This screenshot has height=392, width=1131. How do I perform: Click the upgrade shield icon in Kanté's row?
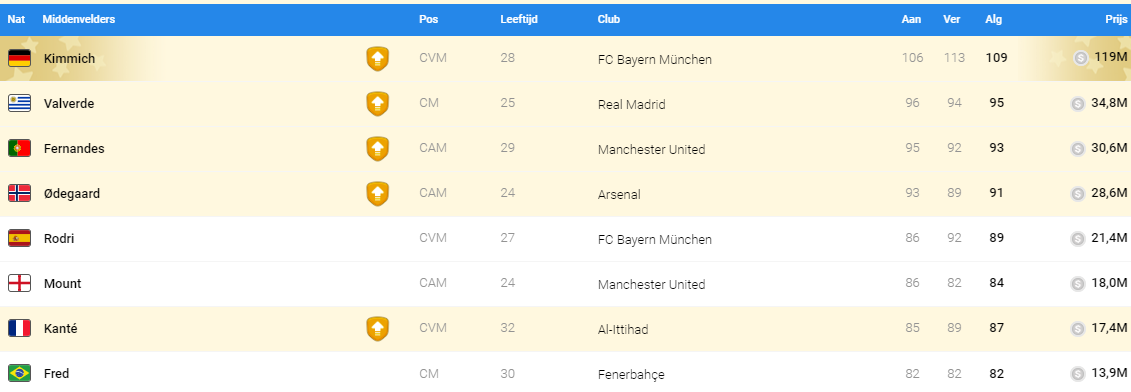tap(377, 328)
